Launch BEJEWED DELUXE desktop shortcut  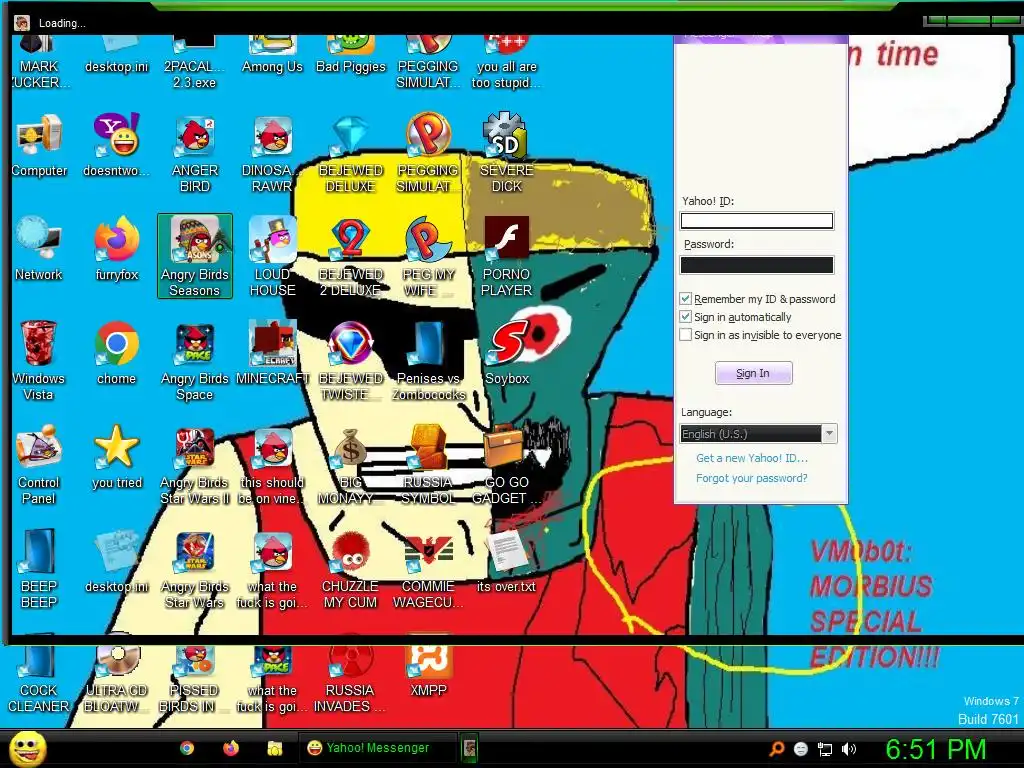tap(351, 153)
